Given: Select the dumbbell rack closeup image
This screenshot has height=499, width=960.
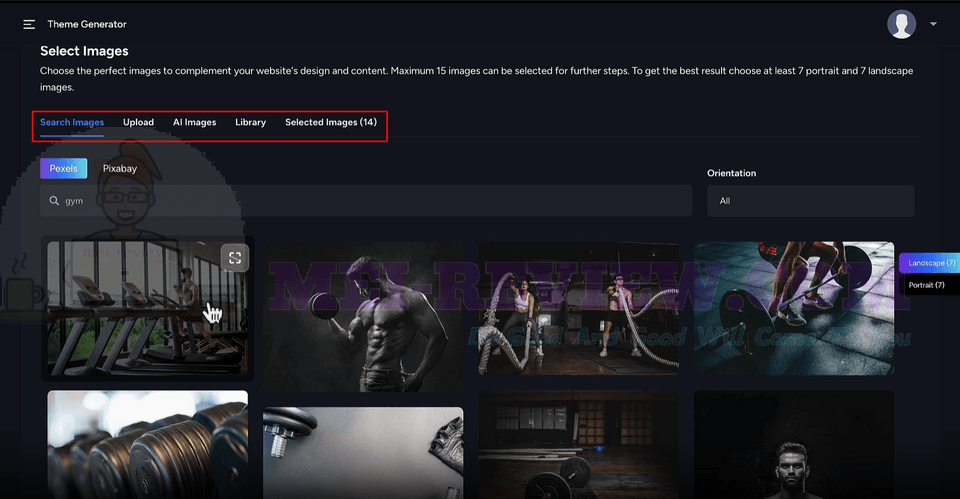Looking at the screenshot, I should (148, 445).
